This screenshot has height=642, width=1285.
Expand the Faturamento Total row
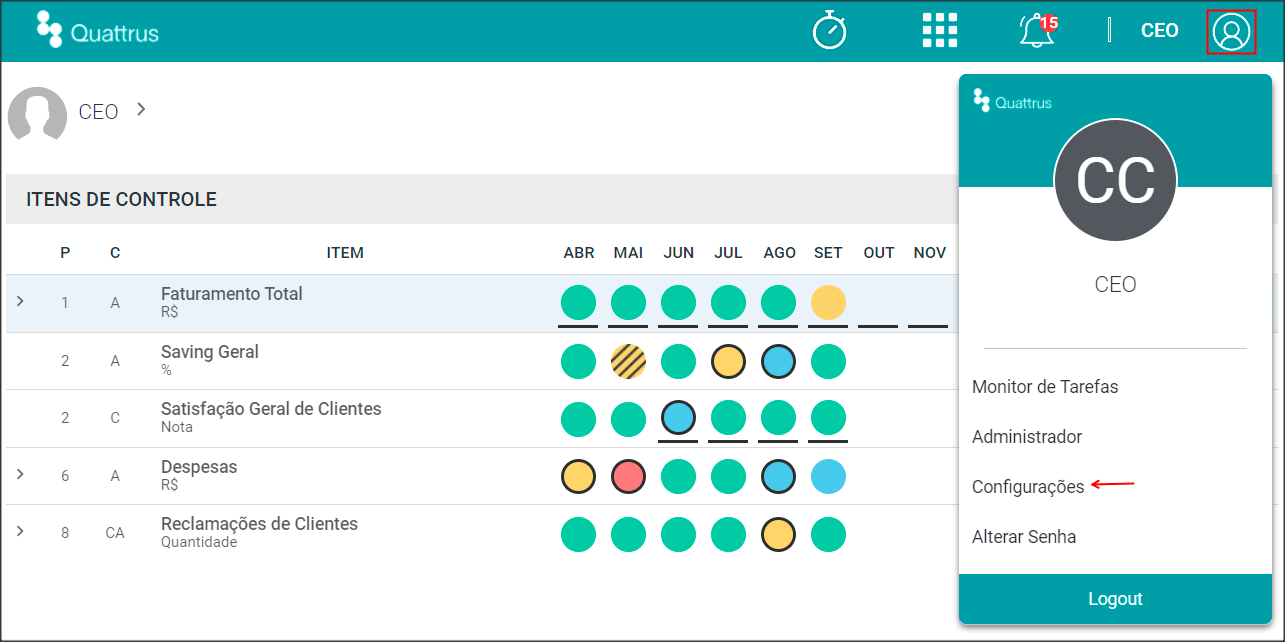(20, 301)
